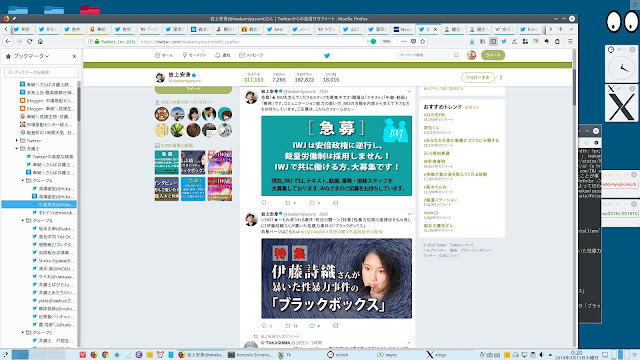Close the bookmarks sidebar
The width and height of the screenshot is (640, 360).
pyautogui.click(x=74, y=56)
